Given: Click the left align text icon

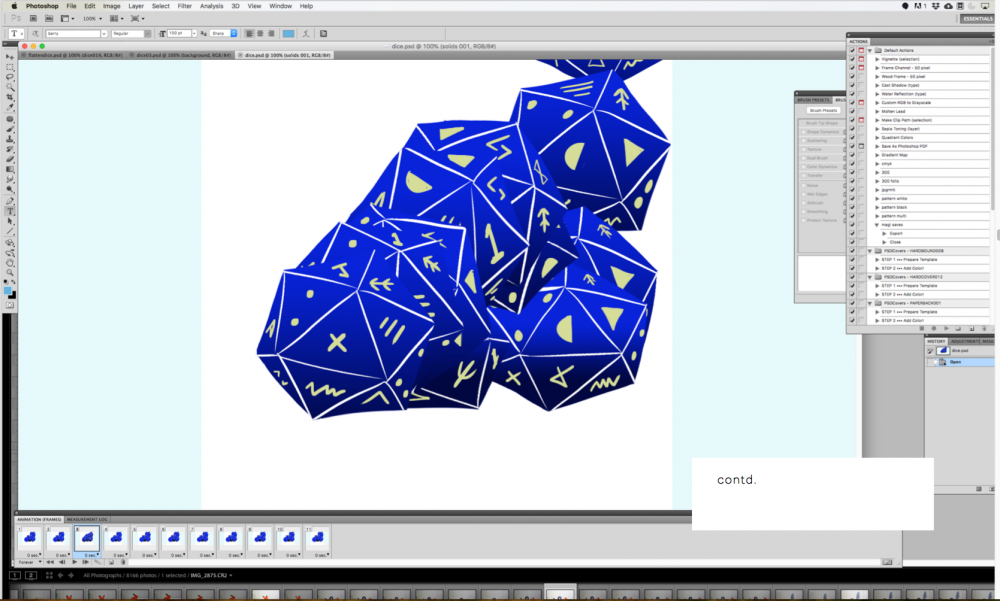Looking at the screenshot, I should 249,34.
